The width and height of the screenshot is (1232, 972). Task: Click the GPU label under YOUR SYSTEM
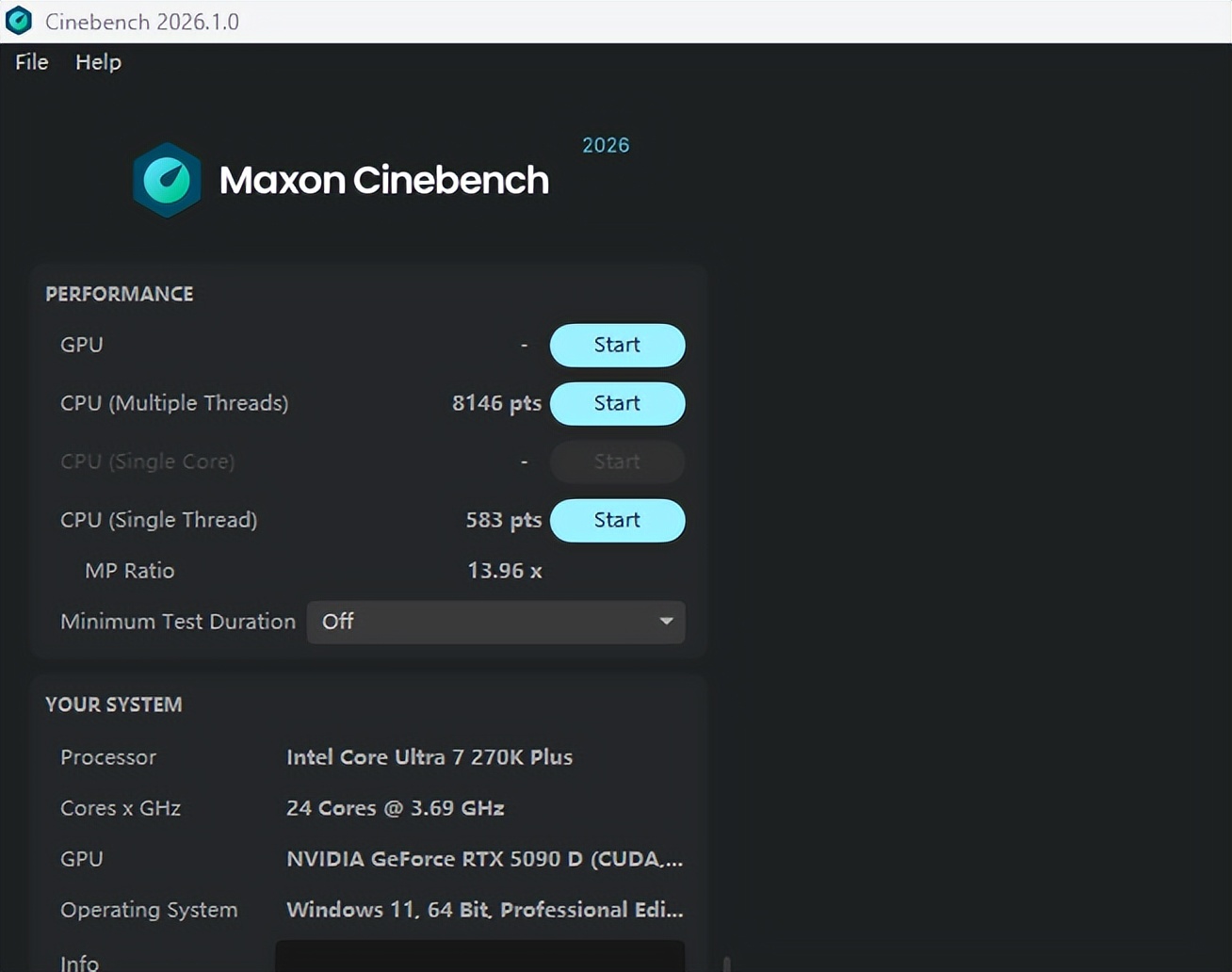pos(82,859)
